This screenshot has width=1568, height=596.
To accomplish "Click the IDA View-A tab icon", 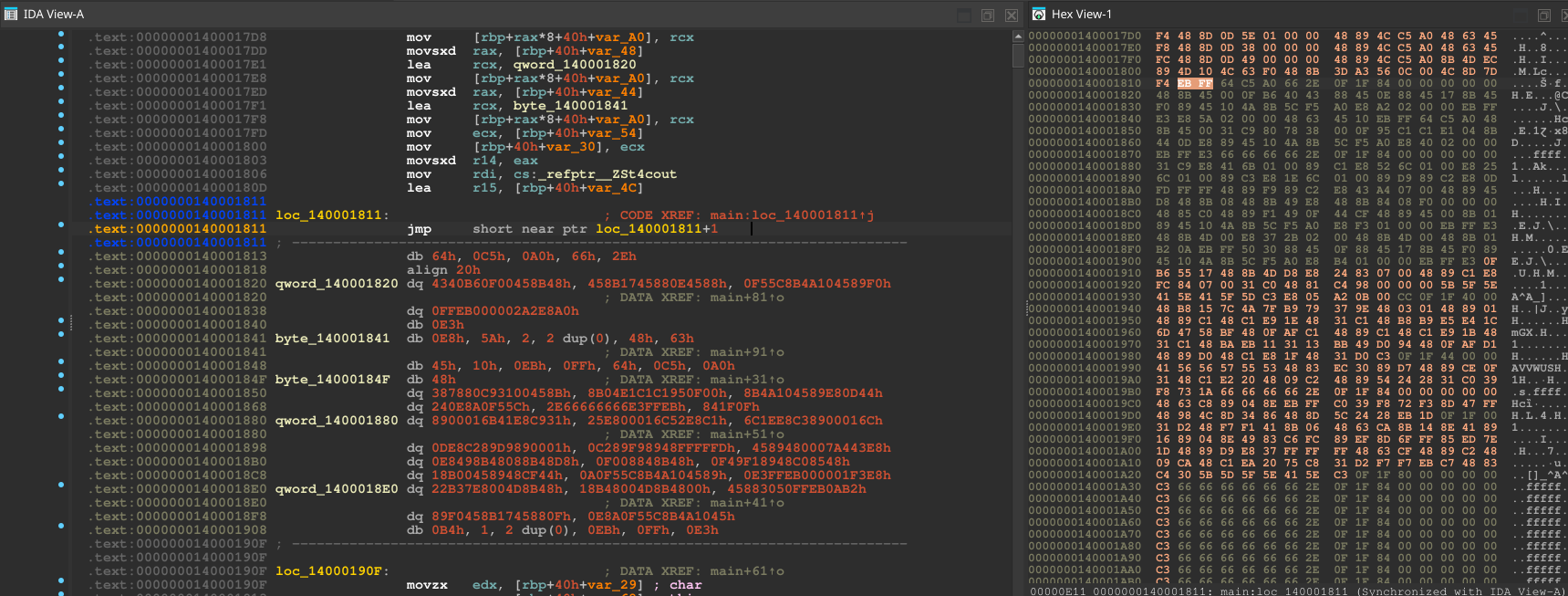I will 11,14.
